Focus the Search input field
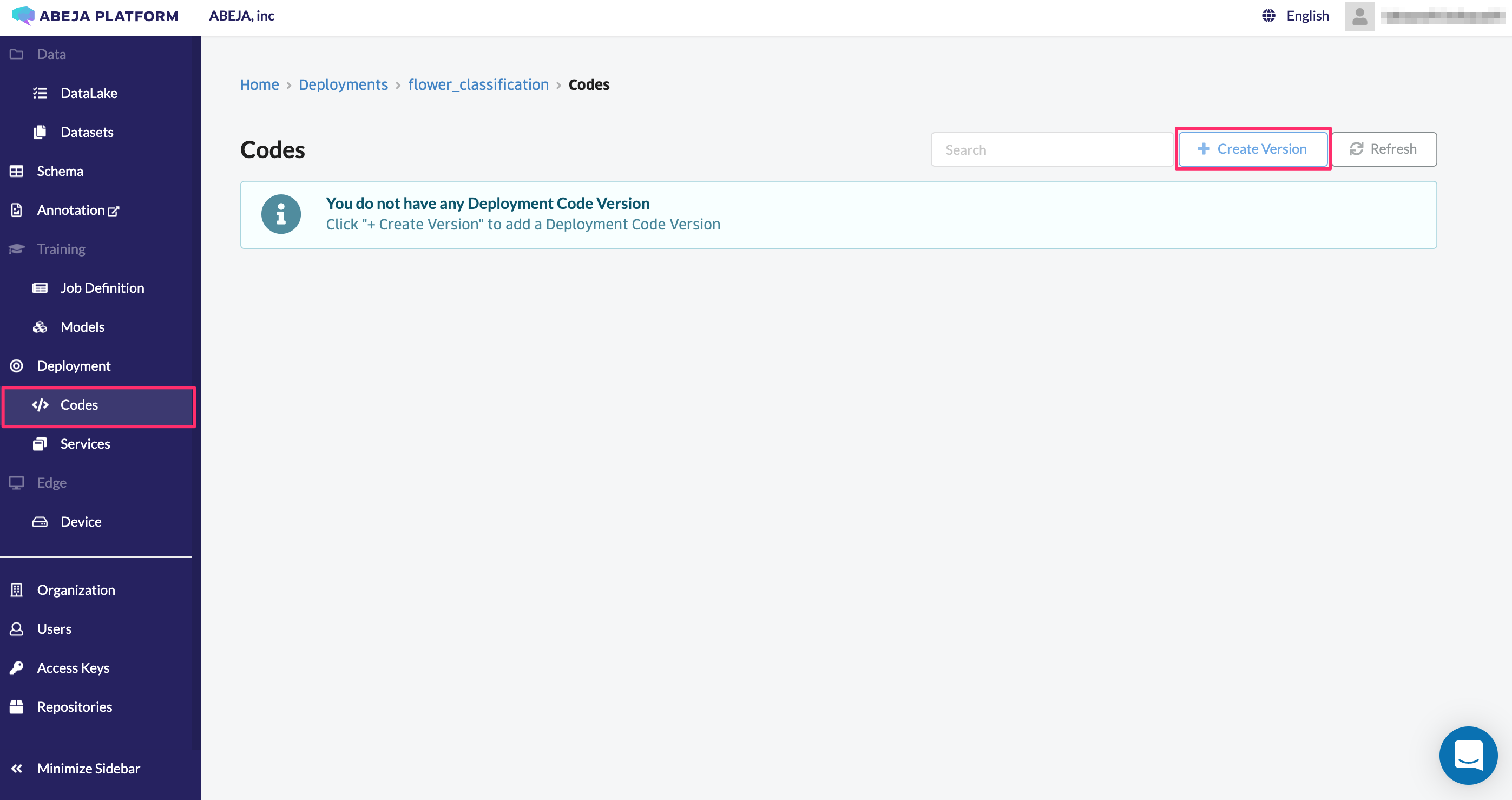Image resolution: width=1512 pixels, height=800 pixels. pos(1052,150)
